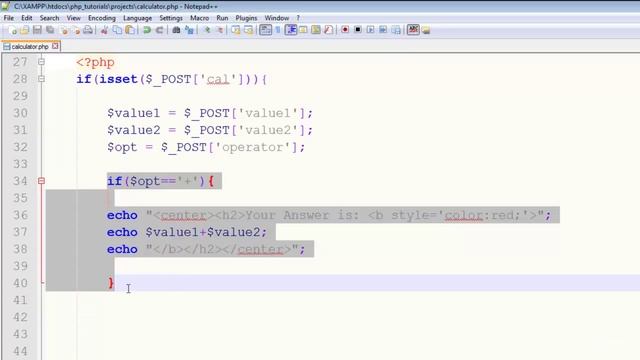The height and width of the screenshot is (360, 640).
Task: Click the Zoom Out toolbar icon
Action: click(x=220, y=30)
